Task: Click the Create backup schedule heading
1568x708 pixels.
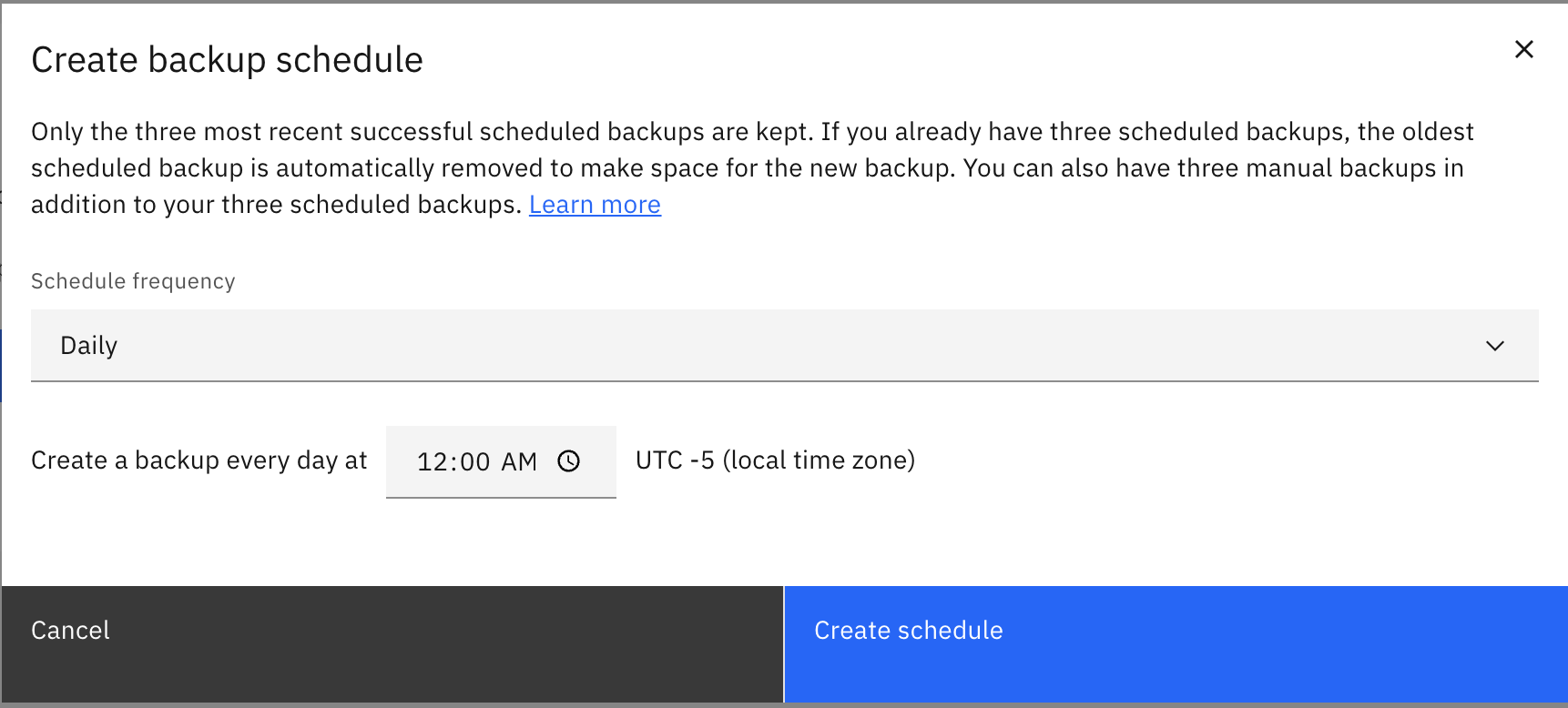Action: (x=227, y=60)
